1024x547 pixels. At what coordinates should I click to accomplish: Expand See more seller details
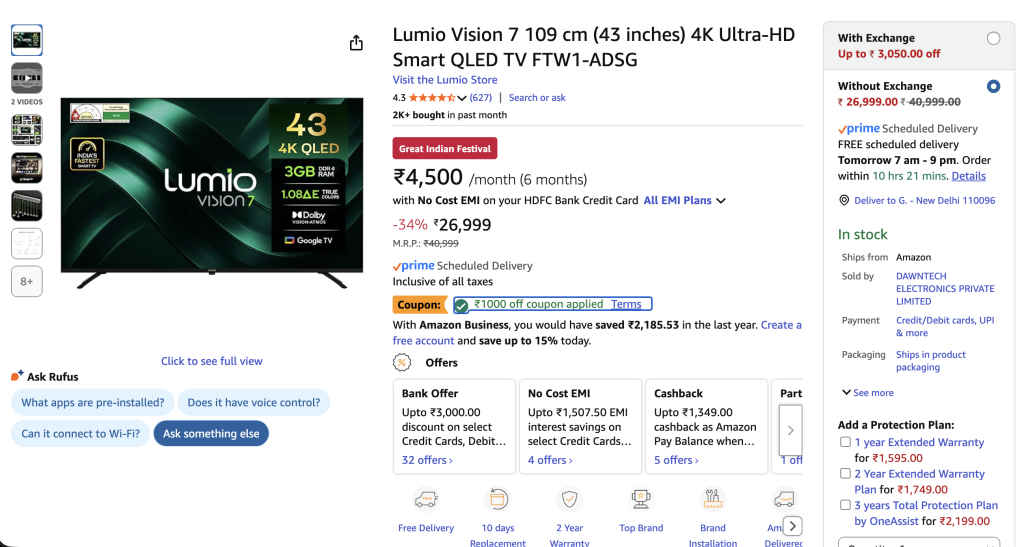[868, 393]
